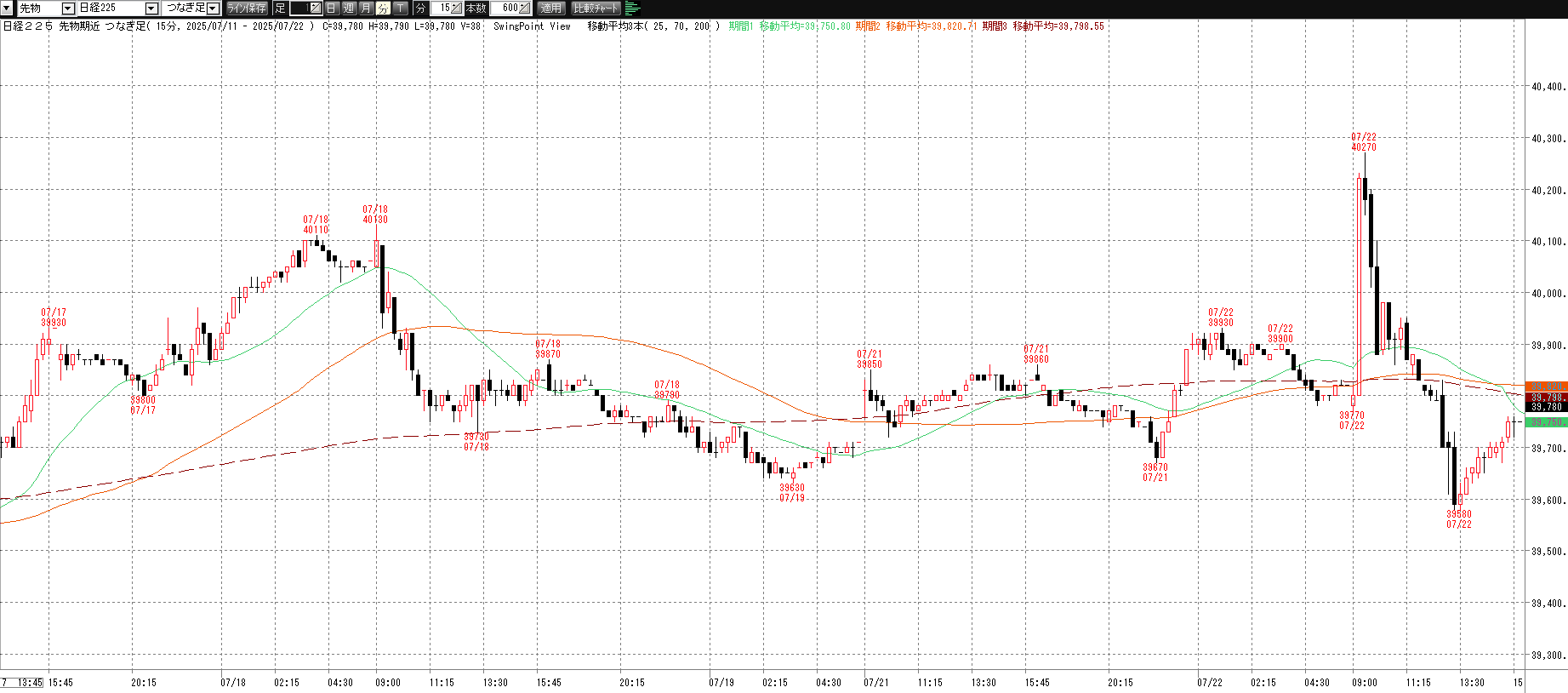Select the 分 minute timeframe toggle
The height and width of the screenshot is (693, 1568).
coord(383,9)
